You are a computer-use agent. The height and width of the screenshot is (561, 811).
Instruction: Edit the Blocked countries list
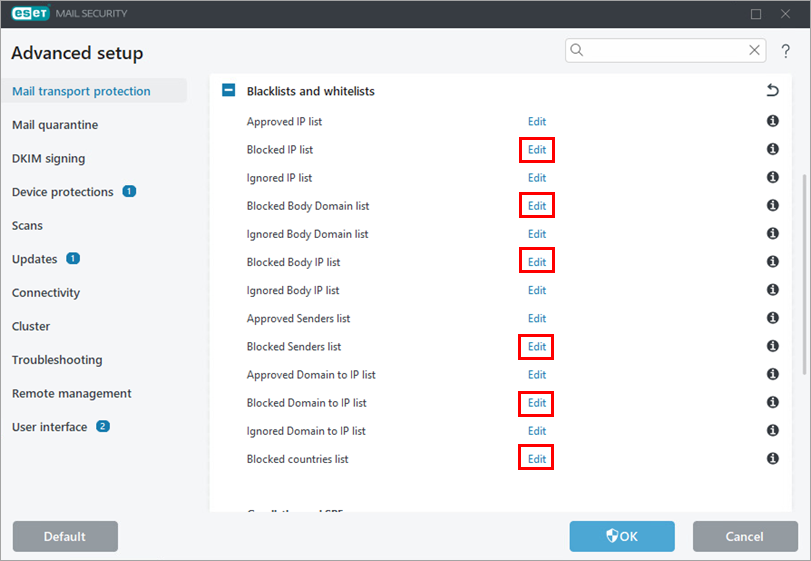coord(537,459)
